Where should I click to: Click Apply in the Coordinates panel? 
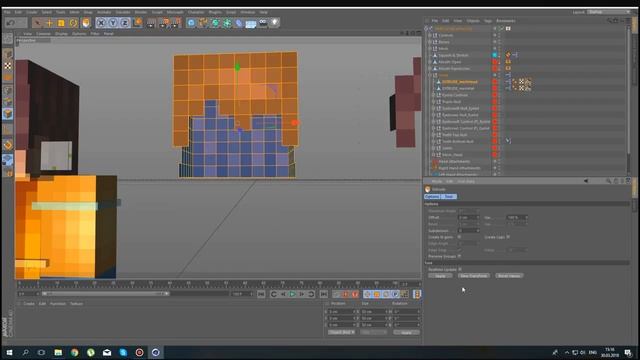[x=406, y=332]
